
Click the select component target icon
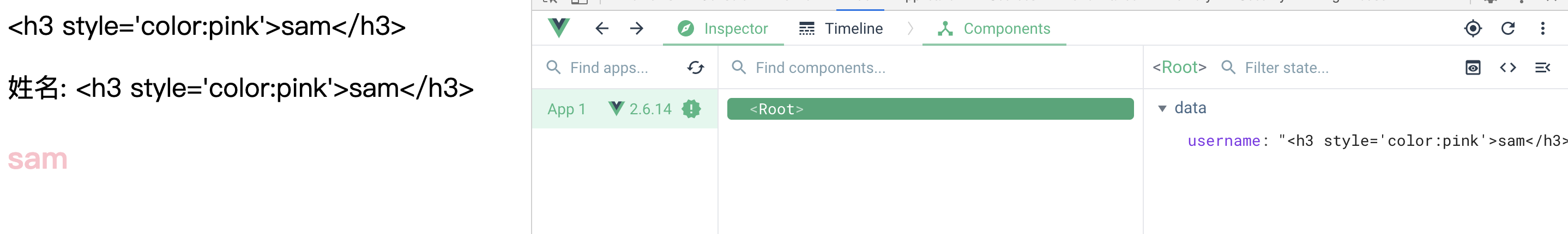pos(1473,28)
